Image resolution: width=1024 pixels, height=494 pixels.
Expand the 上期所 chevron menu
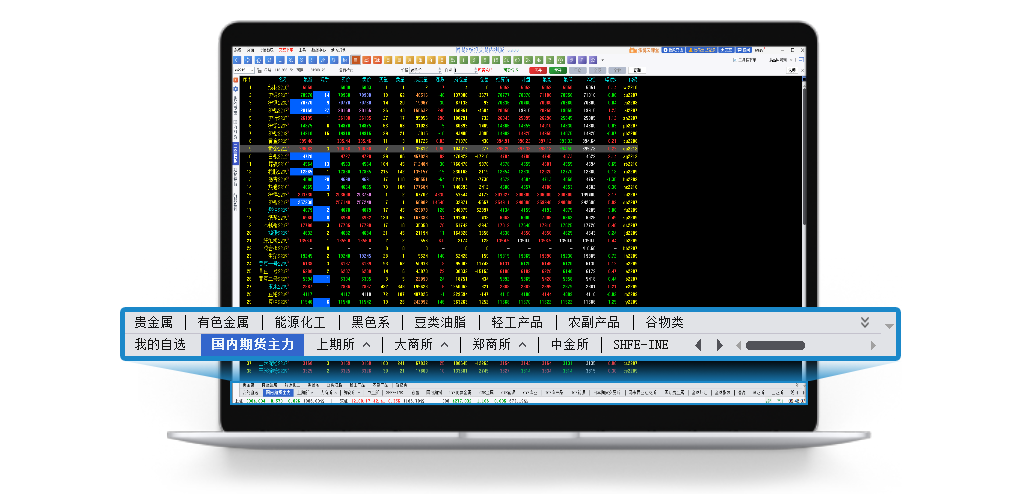pos(366,345)
